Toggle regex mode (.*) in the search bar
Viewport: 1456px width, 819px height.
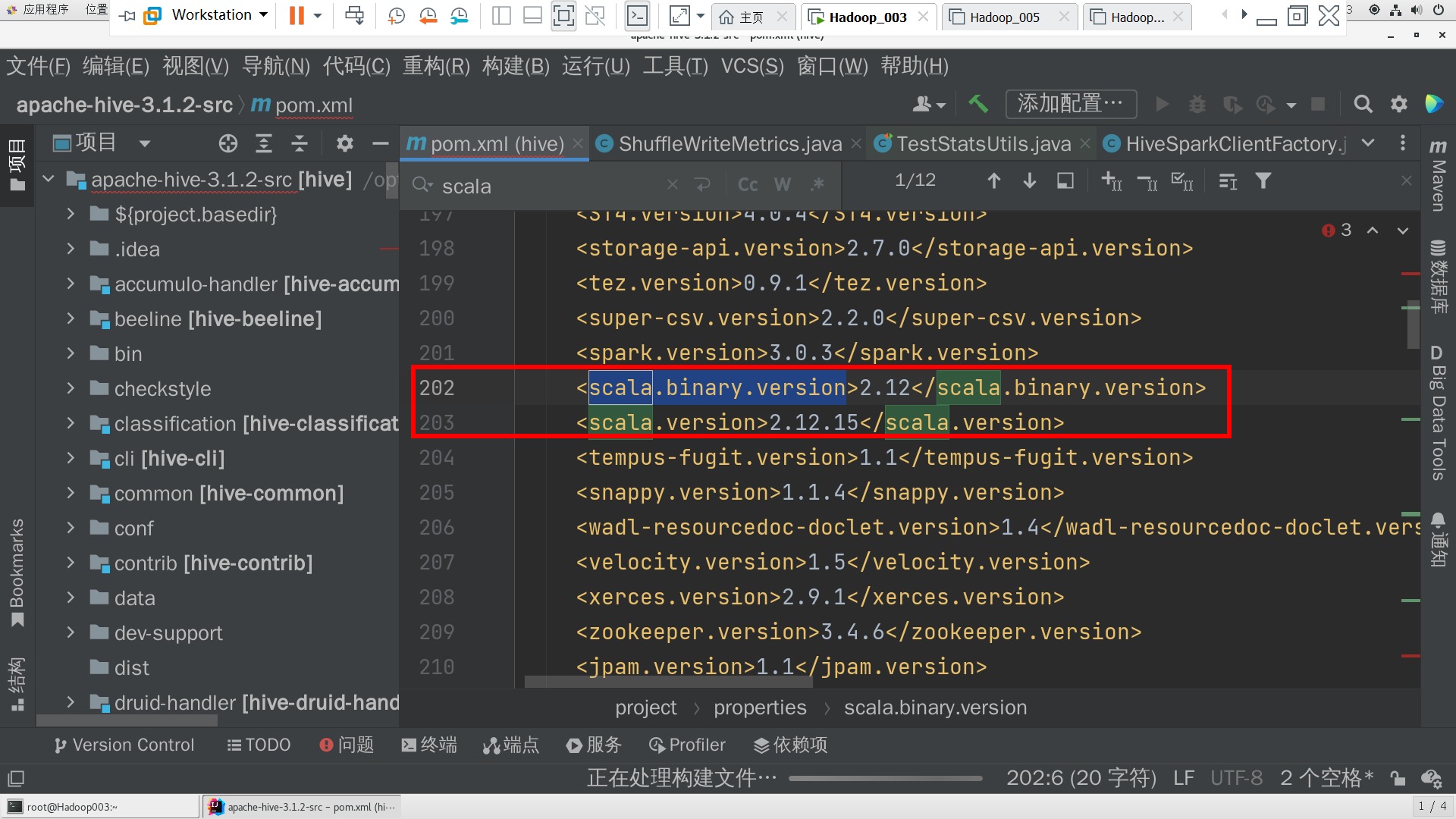(x=817, y=184)
